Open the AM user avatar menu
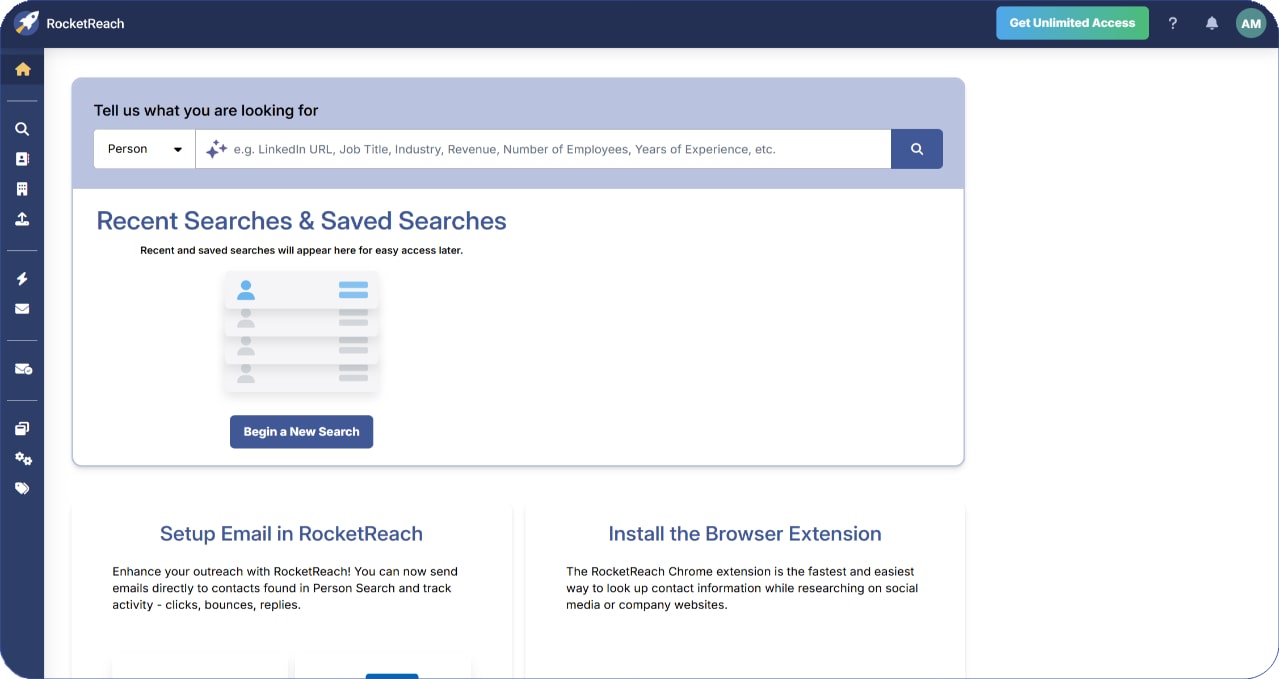Image resolution: width=1279 pixels, height=679 pixels. tap(1251, 23)
